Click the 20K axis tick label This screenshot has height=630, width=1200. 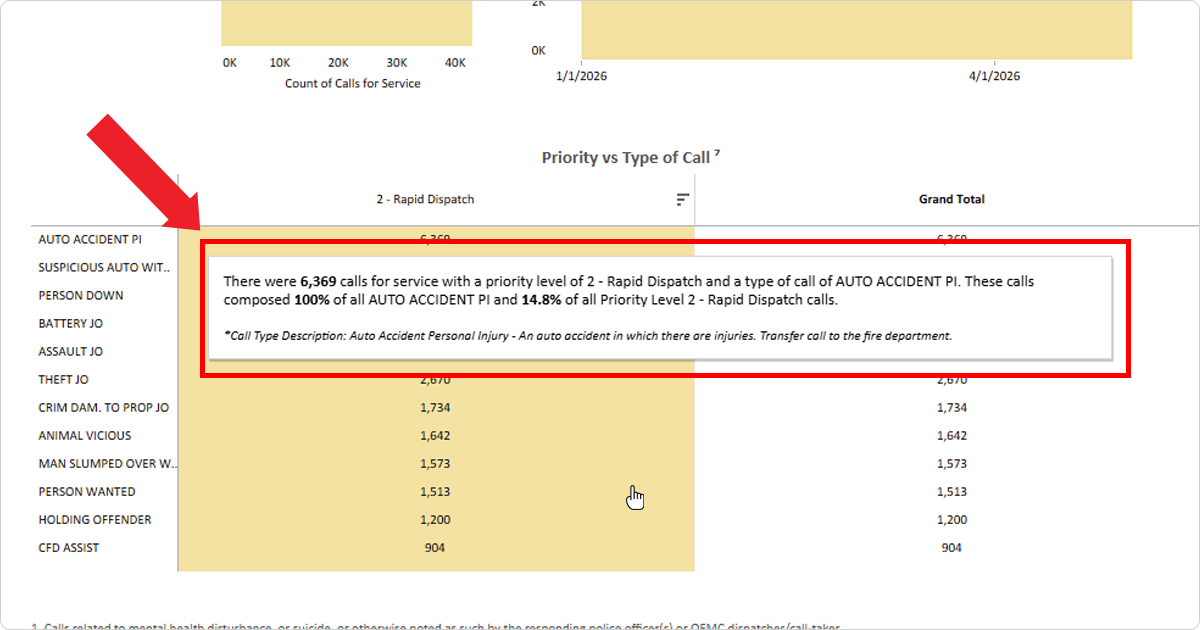(x=339, y=63)
